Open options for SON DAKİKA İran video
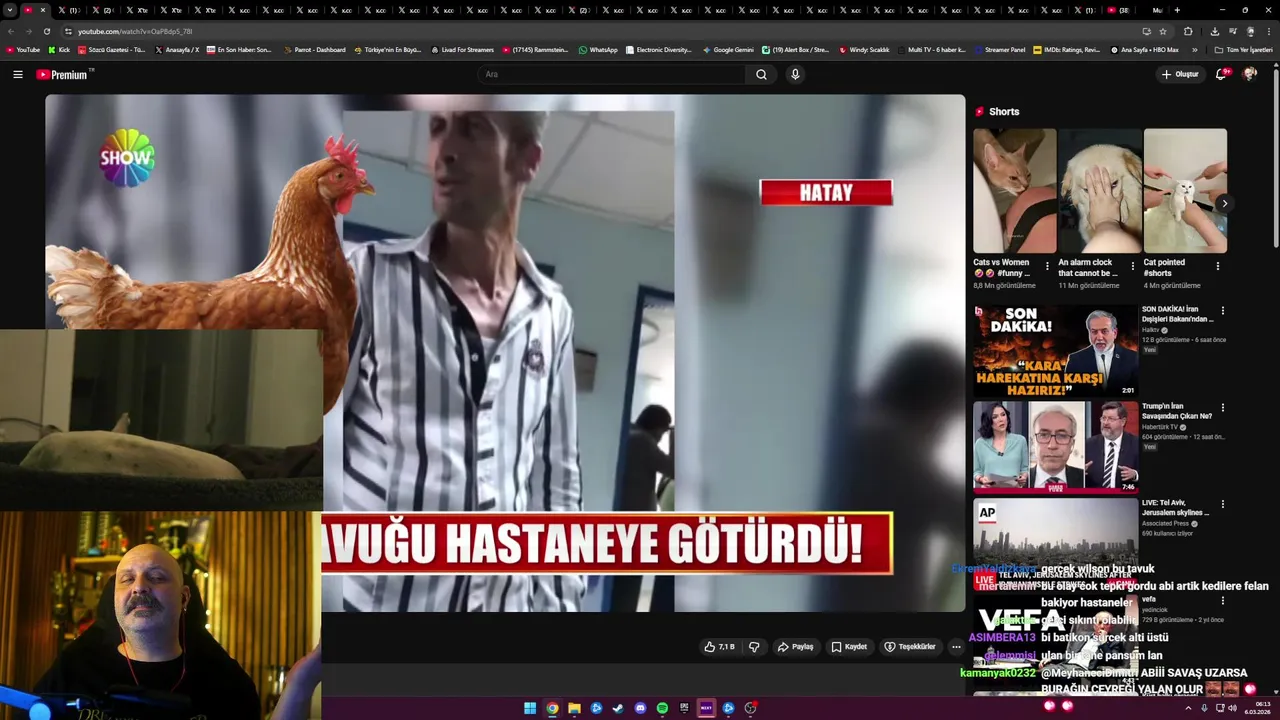Image resolution: width=1280 pixels, height=720 pixels. [1222, 311]
